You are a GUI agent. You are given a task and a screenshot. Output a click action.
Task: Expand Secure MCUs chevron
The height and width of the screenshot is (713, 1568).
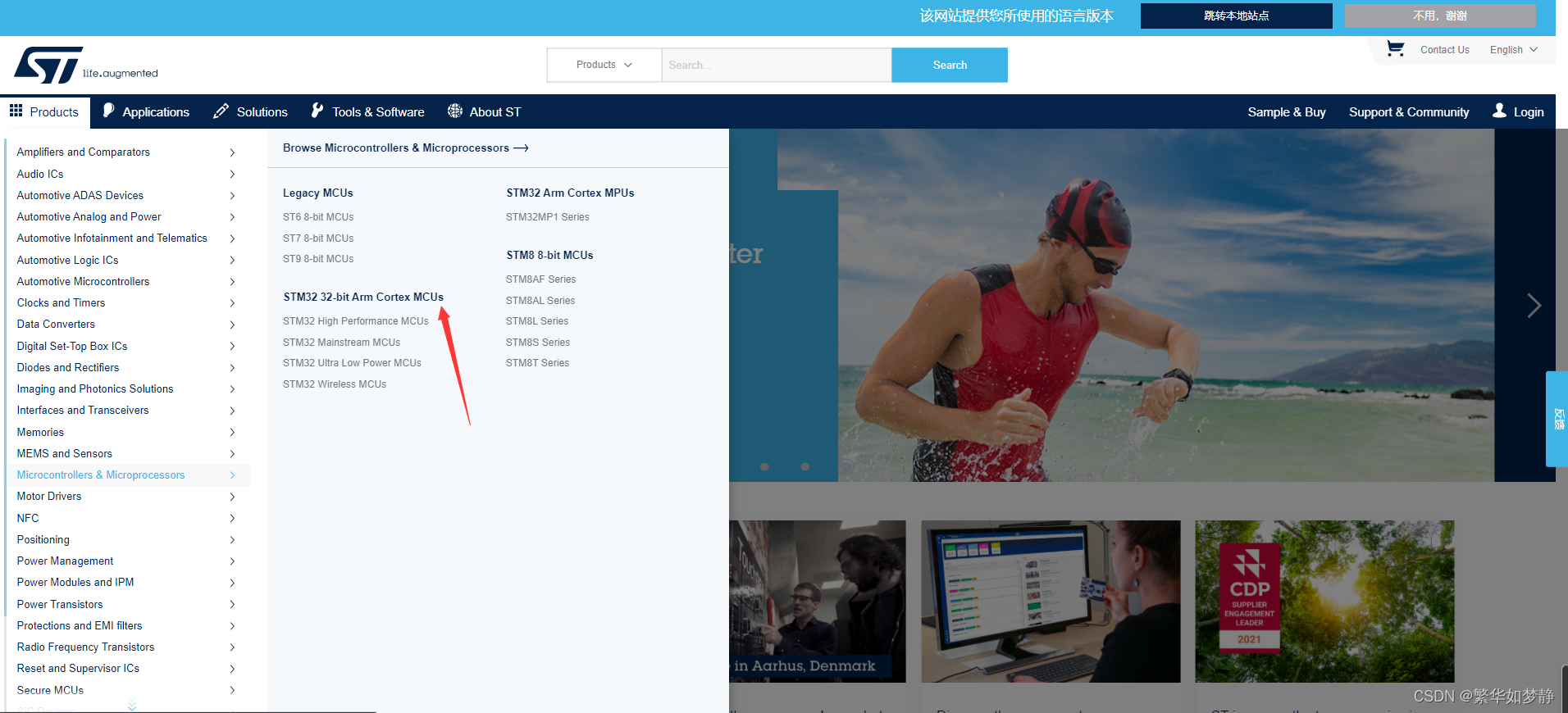point(232,690)
